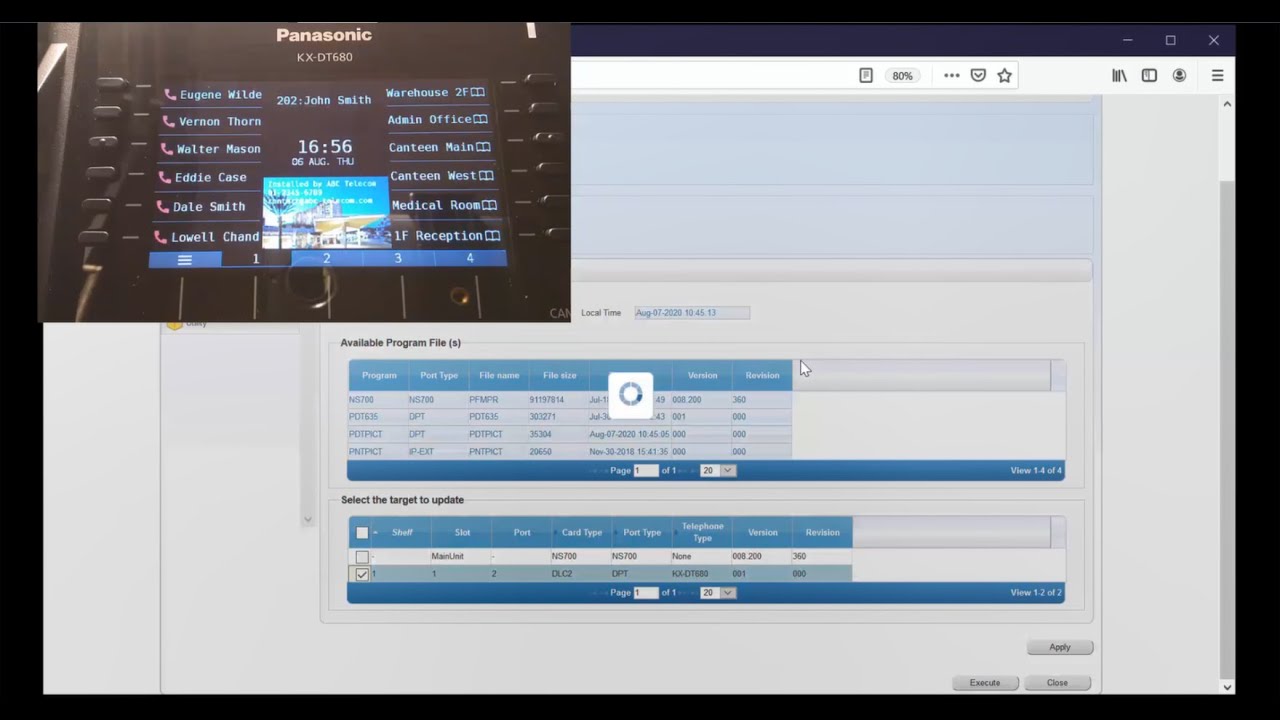
Task: Click Eugene Wilde on the phone display
Action: pos(211,95)
